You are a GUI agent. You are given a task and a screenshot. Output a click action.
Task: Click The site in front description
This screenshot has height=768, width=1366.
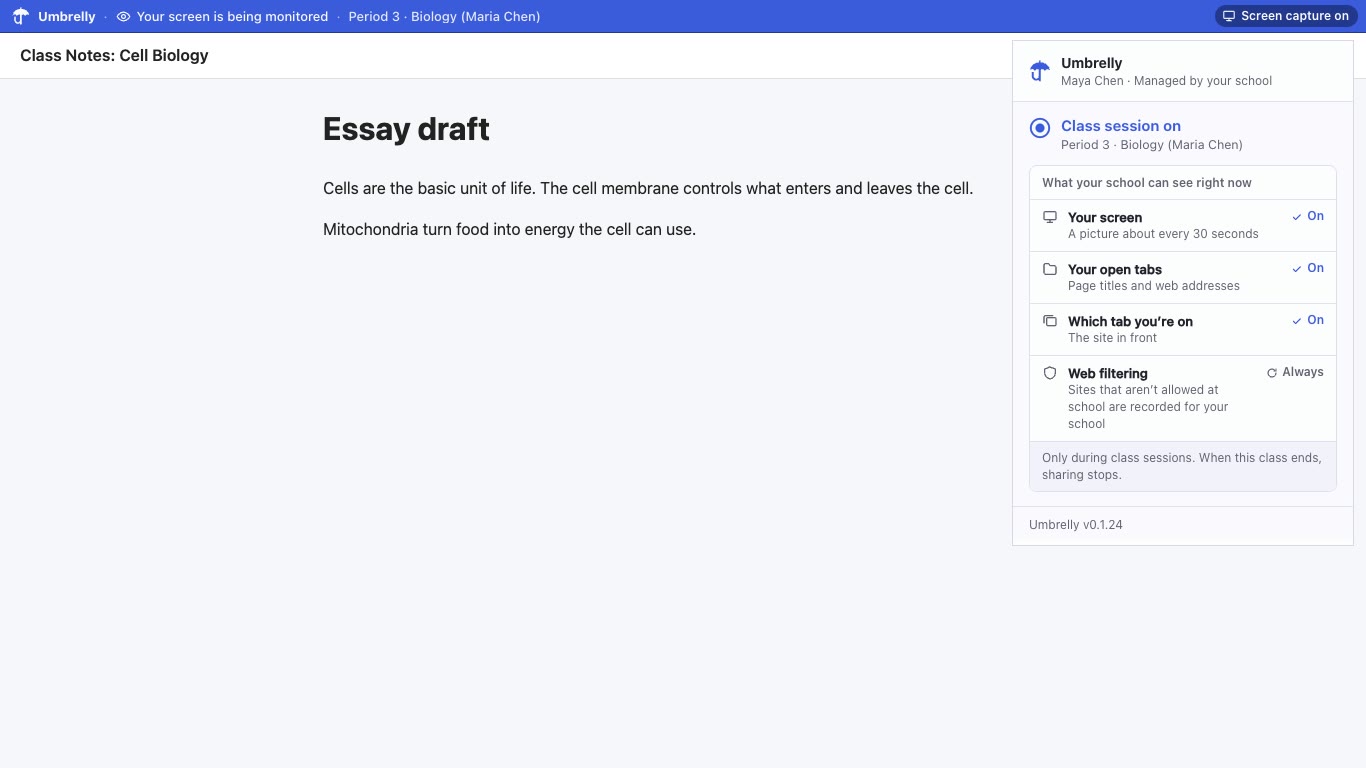pos(1112,338)
